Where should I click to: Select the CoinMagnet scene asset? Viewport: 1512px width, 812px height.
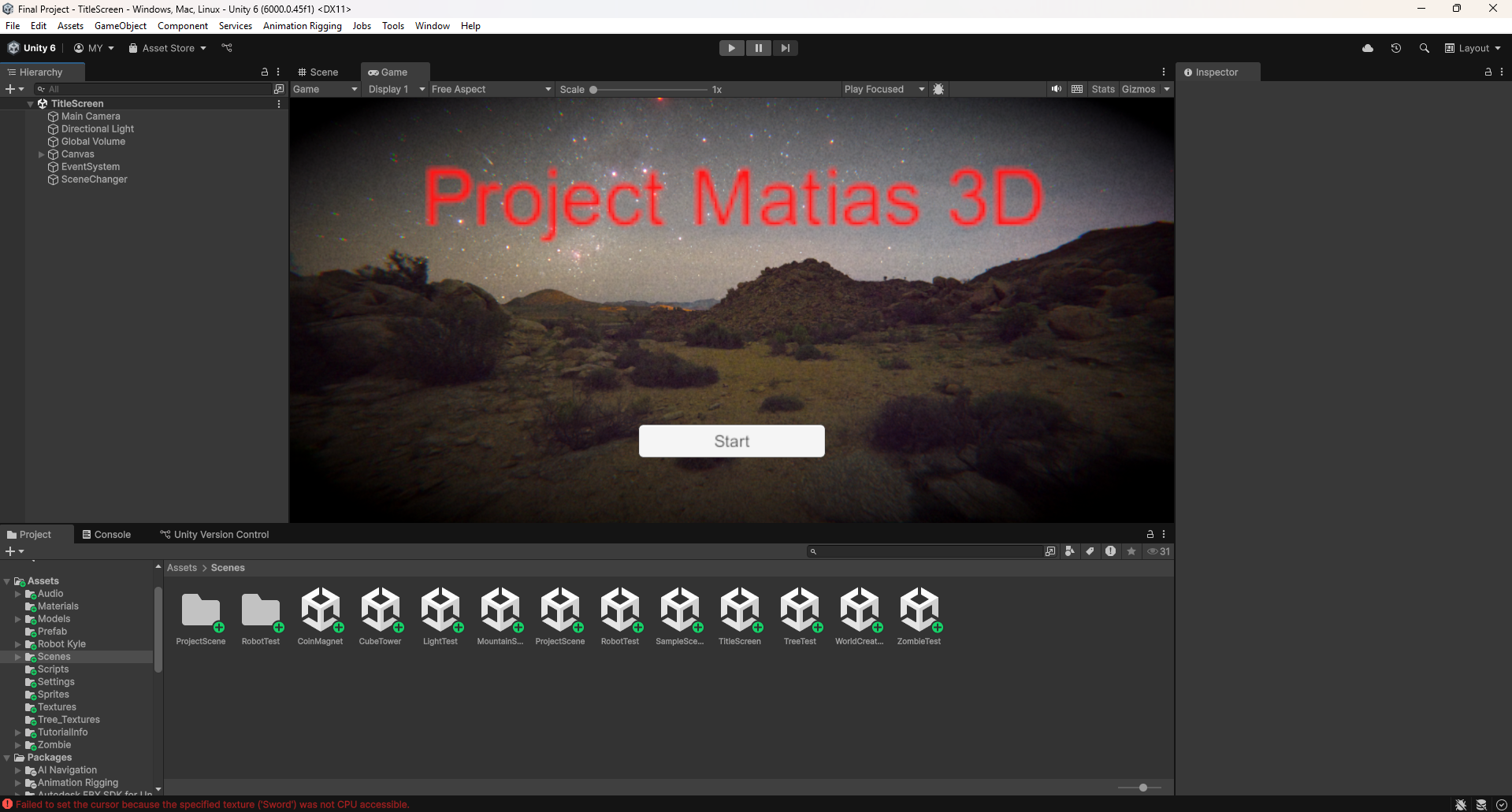point(320,616)
